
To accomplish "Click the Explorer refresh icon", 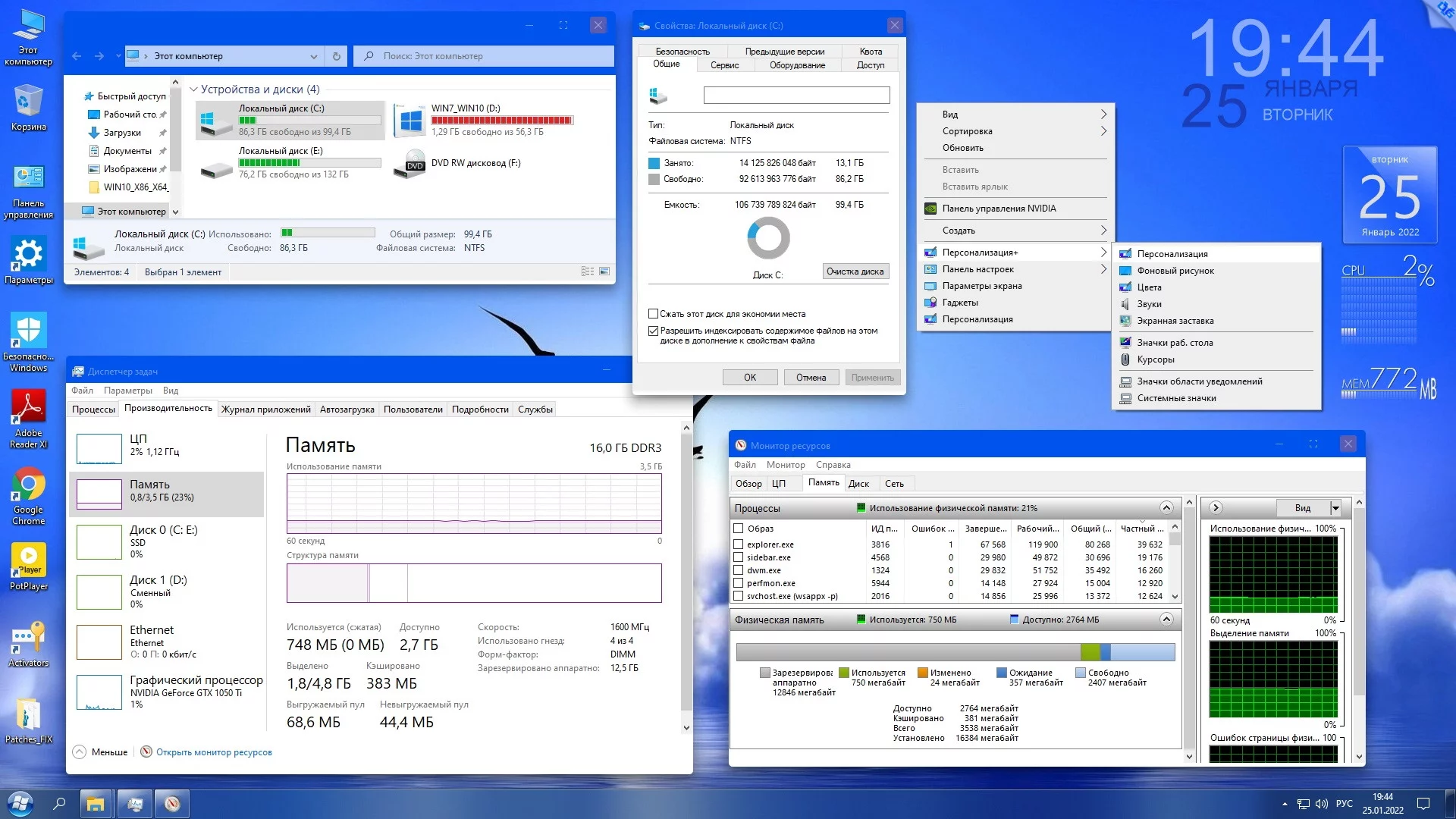I will click(x=337, y=56).
